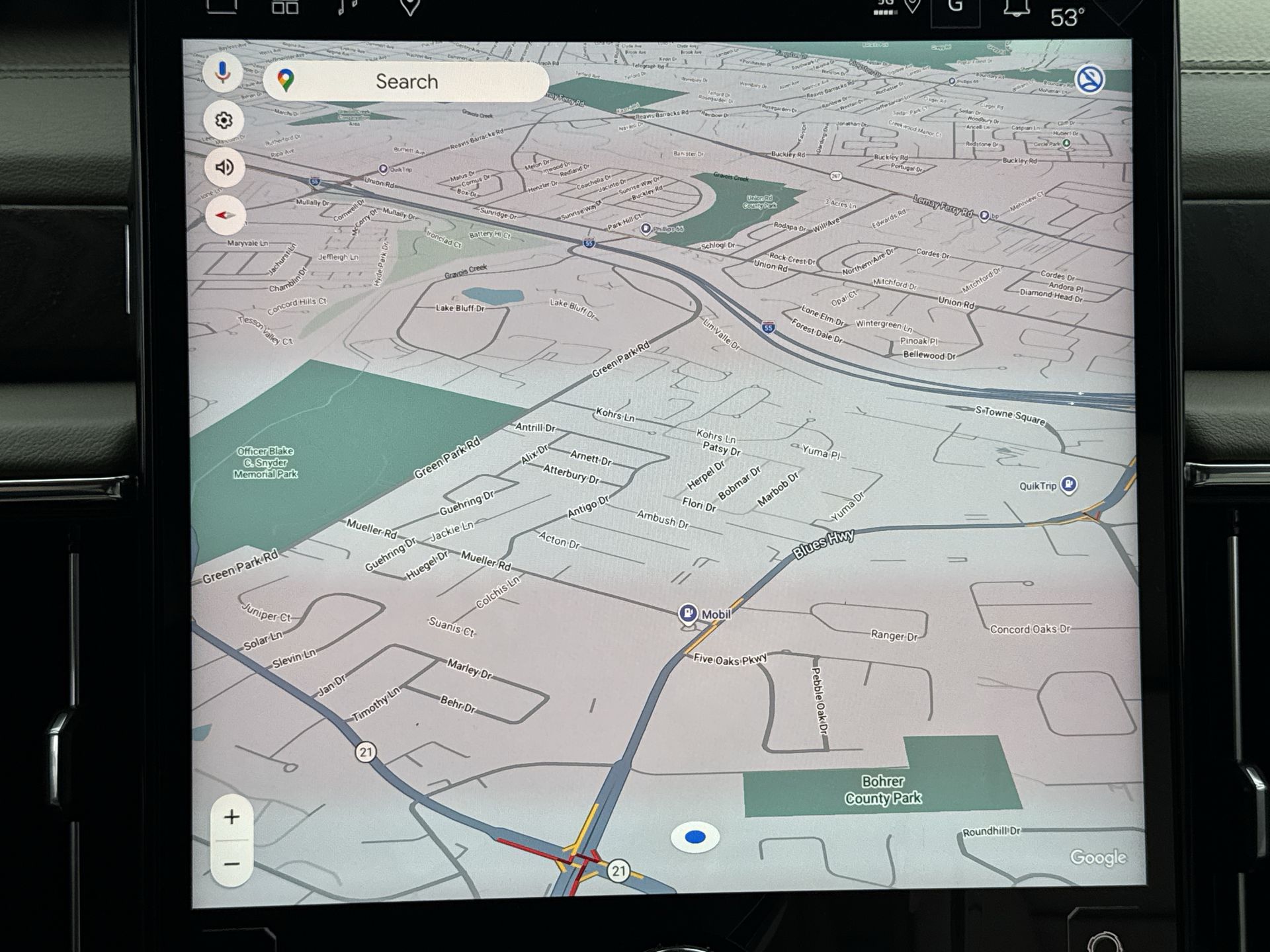This screenshot has height=952, width=1270.
Task: Zoom out with the minus button
Action: pos(232,864)
